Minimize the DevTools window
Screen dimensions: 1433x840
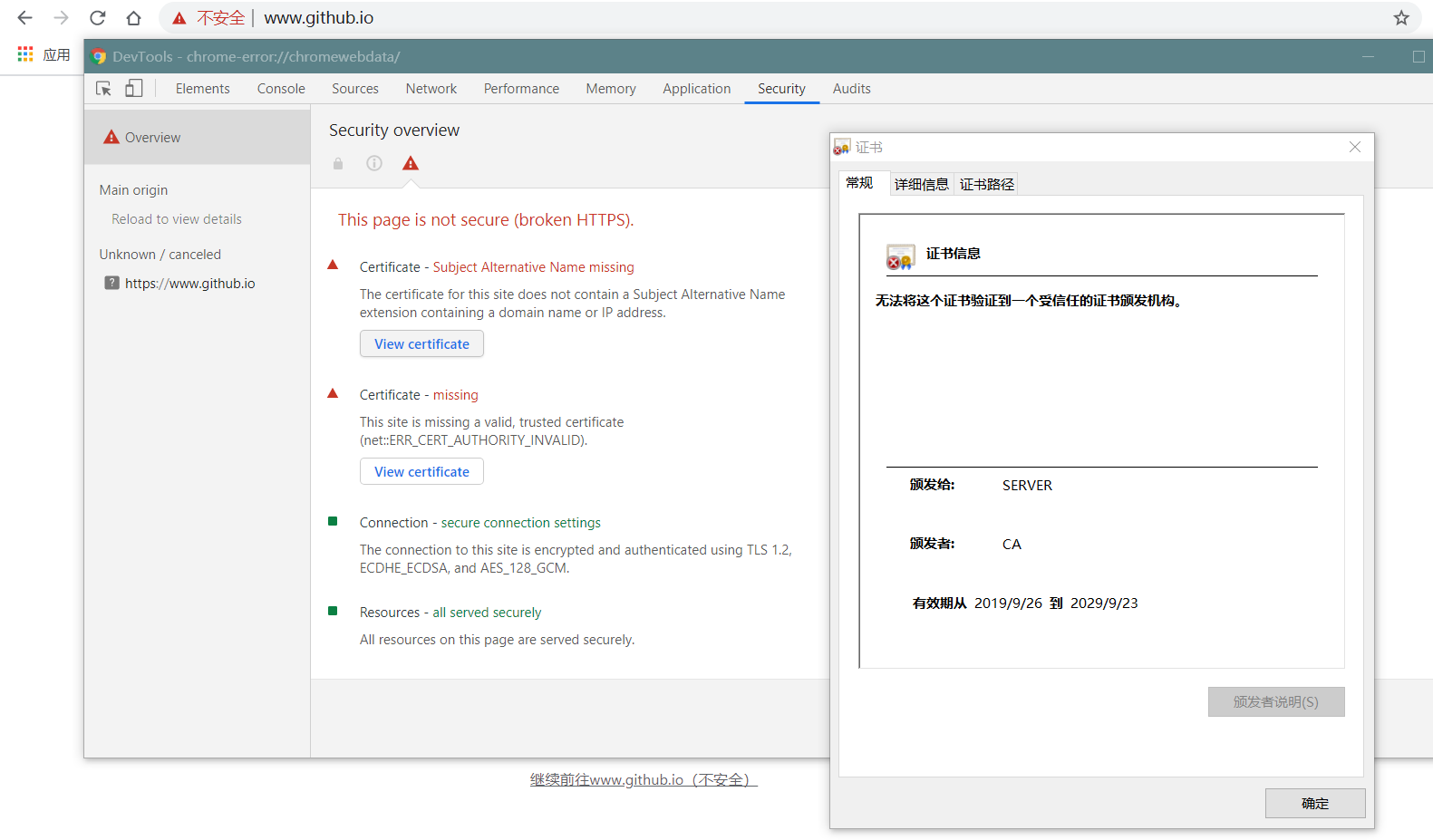(1368, 56)
